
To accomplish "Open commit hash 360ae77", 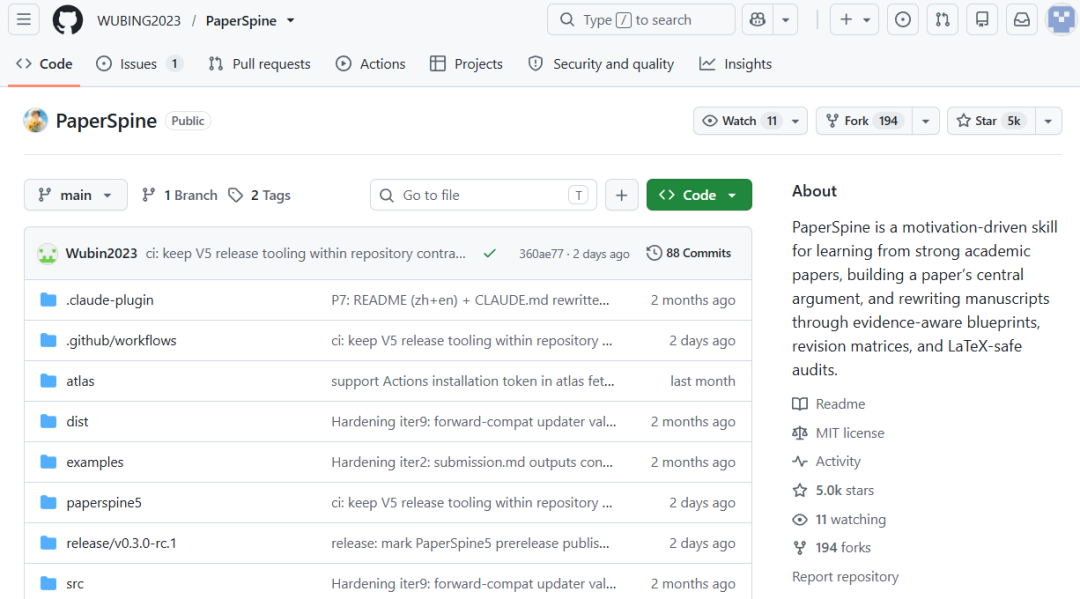I will [x=541, y=253].
